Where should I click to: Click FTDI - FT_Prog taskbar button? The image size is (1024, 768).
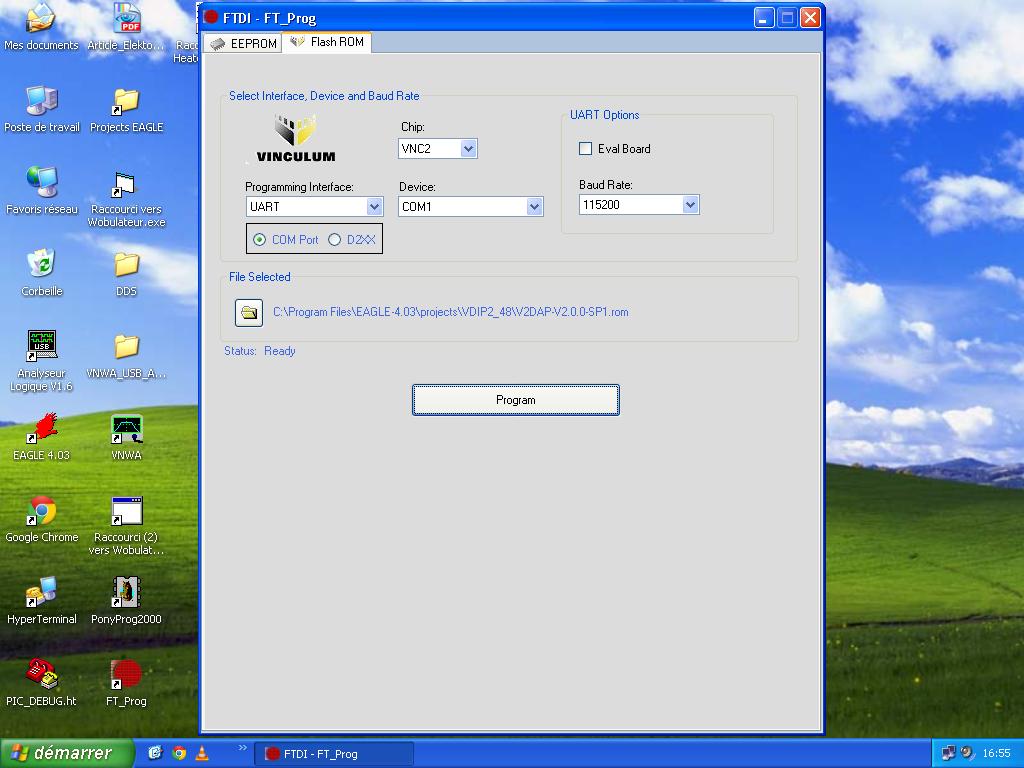click(334, 754)
